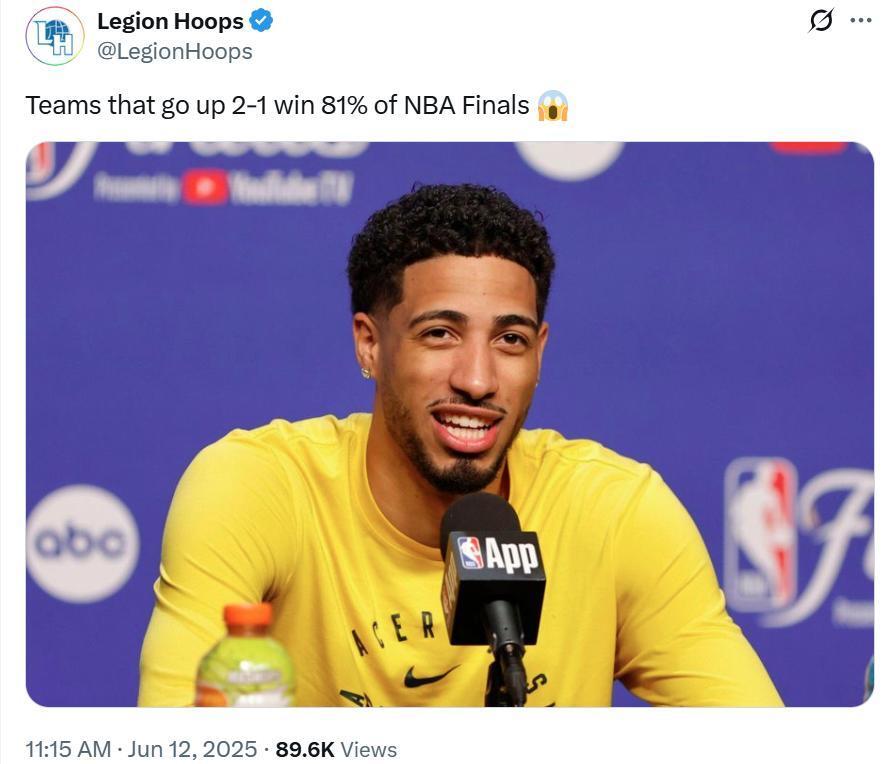Open the three-dot more options menu
This screenshot has height=764, width=893.
pos(861,21)
